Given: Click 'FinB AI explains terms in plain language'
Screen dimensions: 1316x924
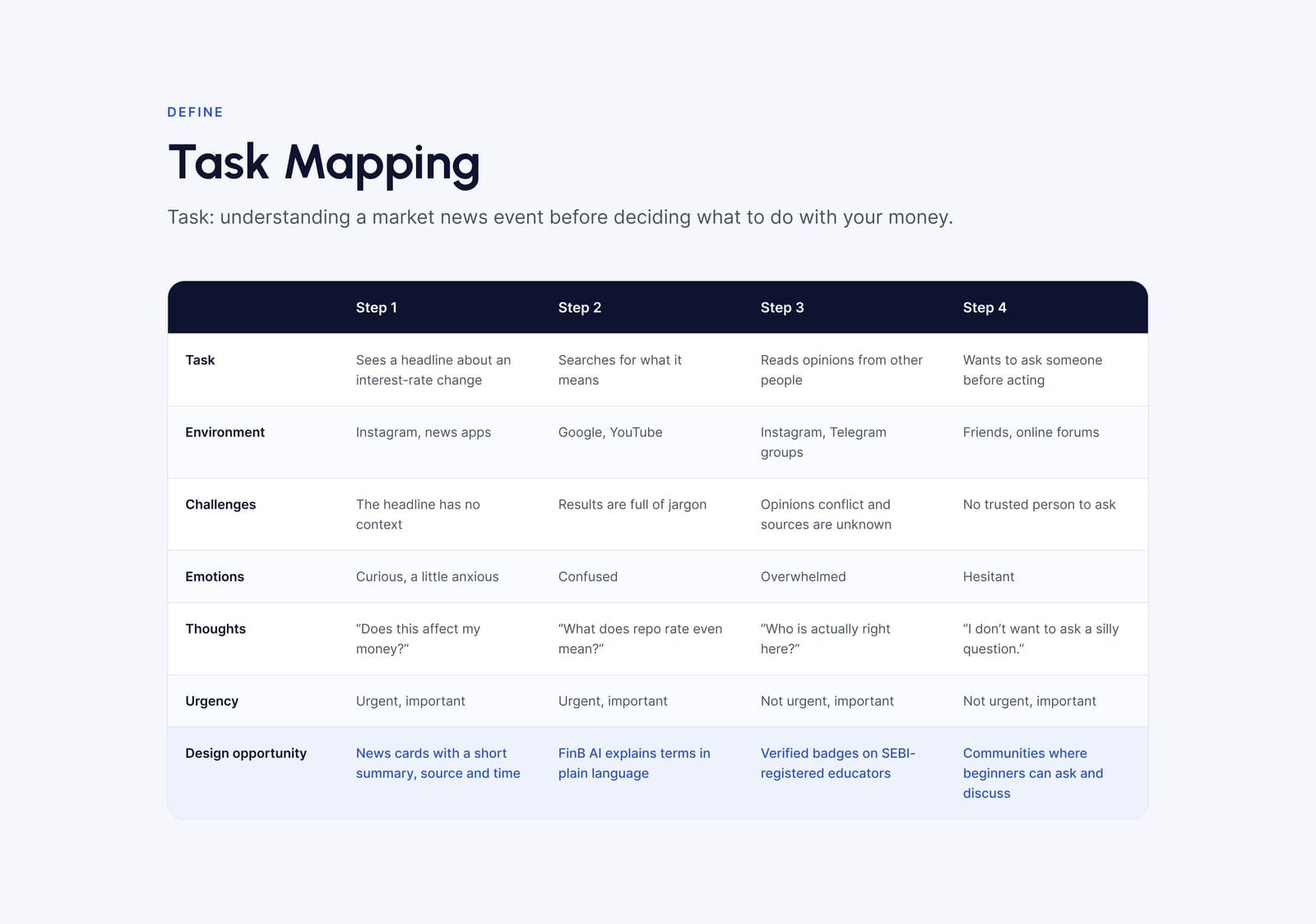Looking at the screenshot, I should (x=634, y=763).
